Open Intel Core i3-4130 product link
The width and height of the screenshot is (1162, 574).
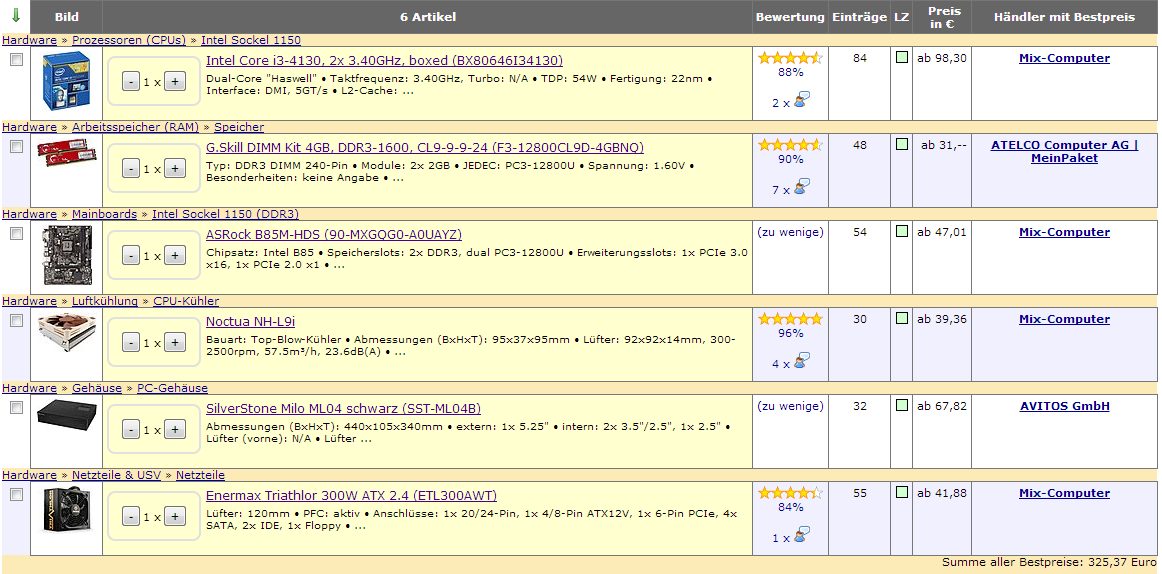384,61
